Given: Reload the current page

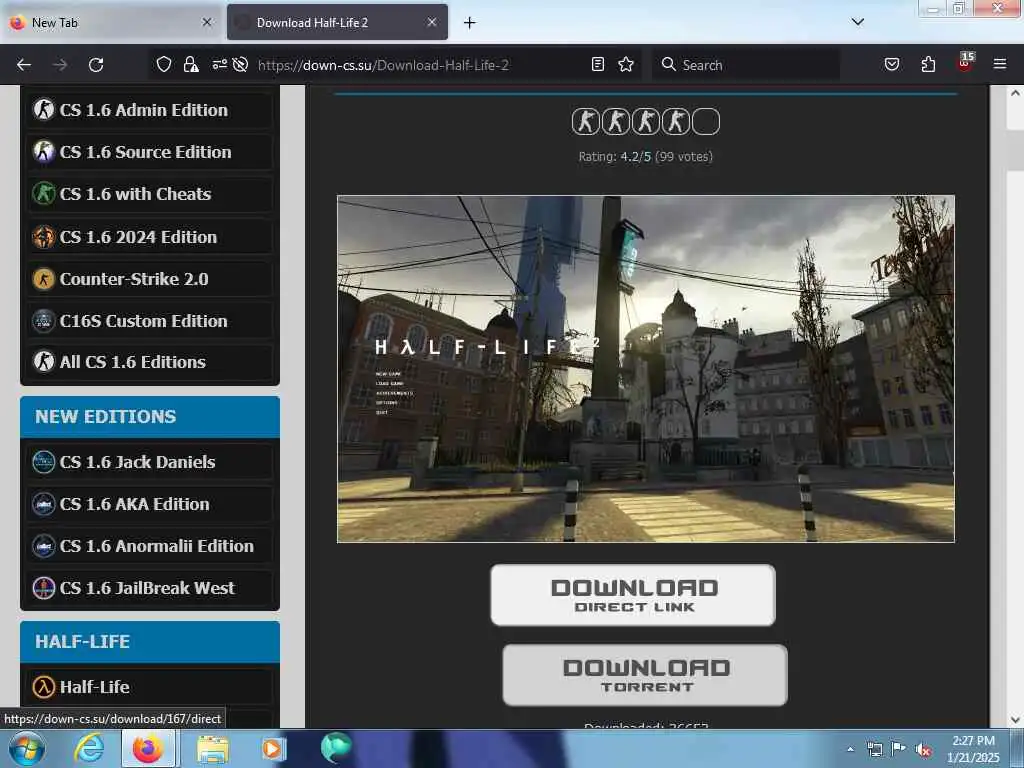Looking at the screenshot, I should (x=96, y=65).
